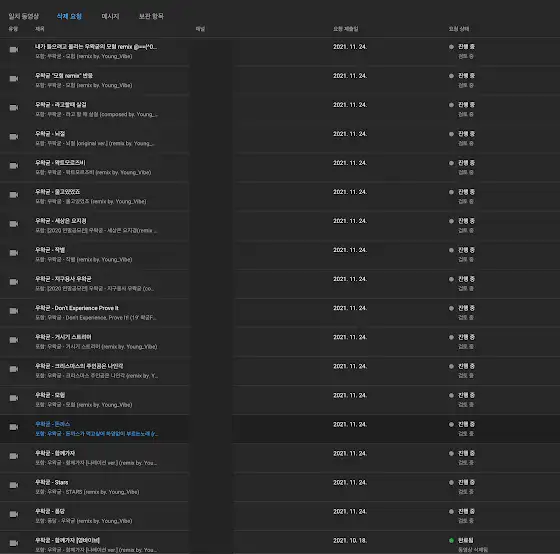Click green status dot in the last row

(451, 540)
